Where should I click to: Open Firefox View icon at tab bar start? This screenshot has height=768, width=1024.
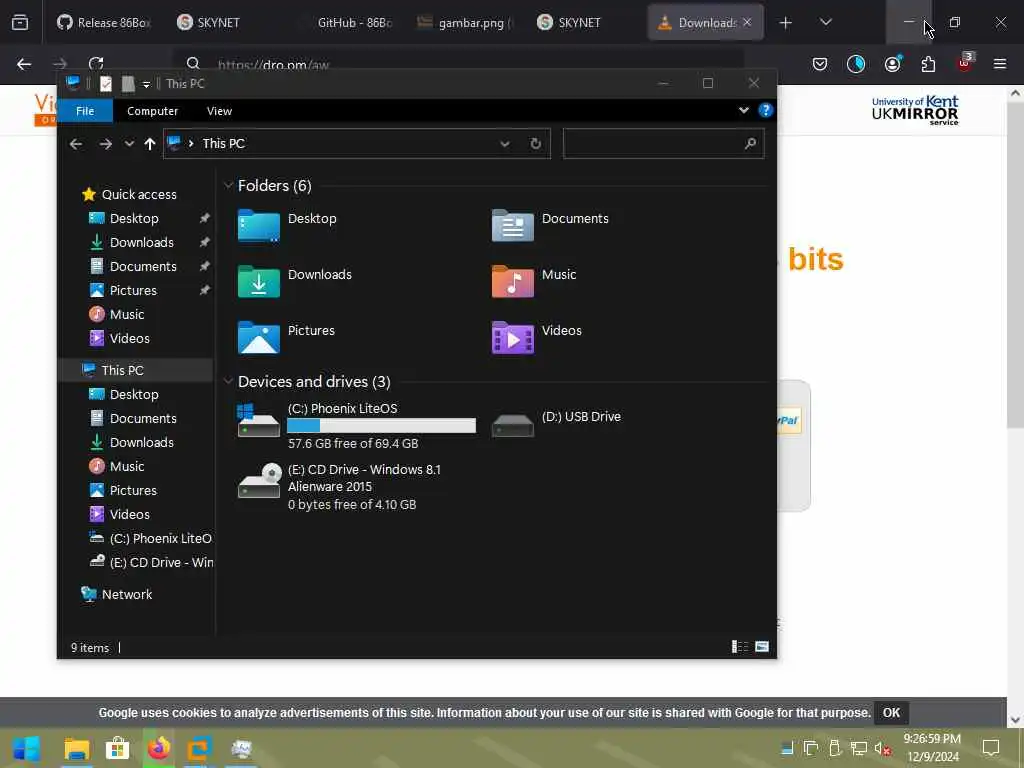20,22
